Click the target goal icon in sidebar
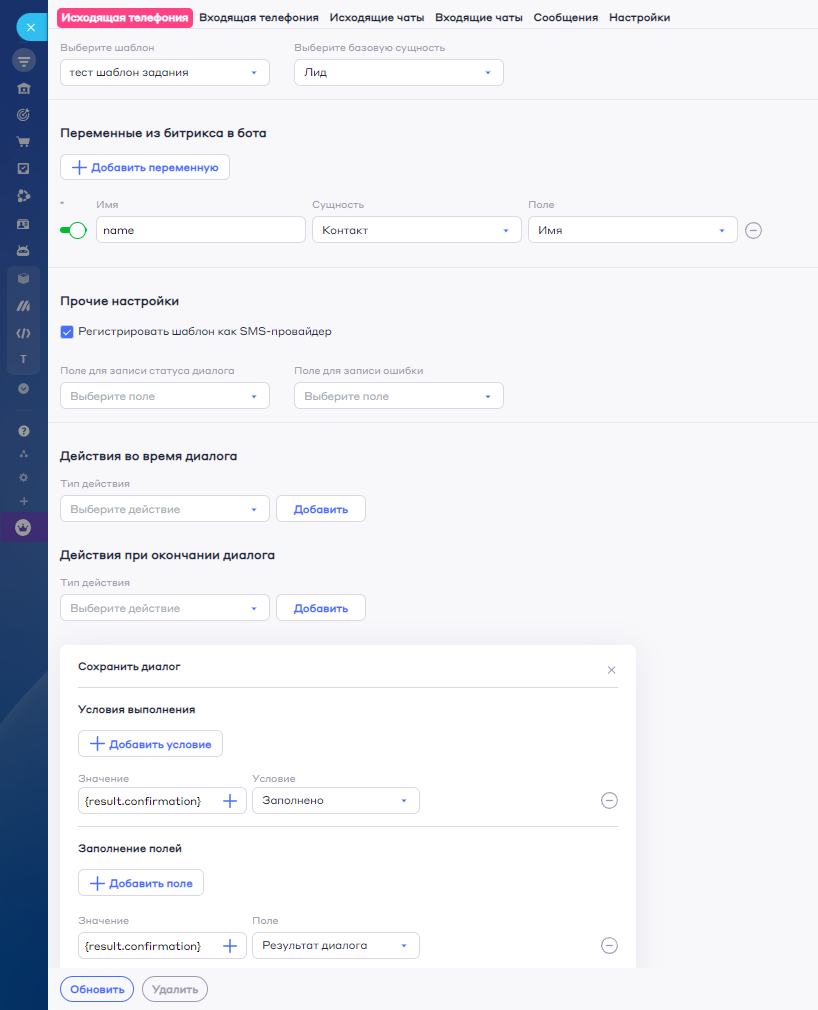Image resolution: width=818 pixels, height=1010 pixels. (x=24, y=114)
